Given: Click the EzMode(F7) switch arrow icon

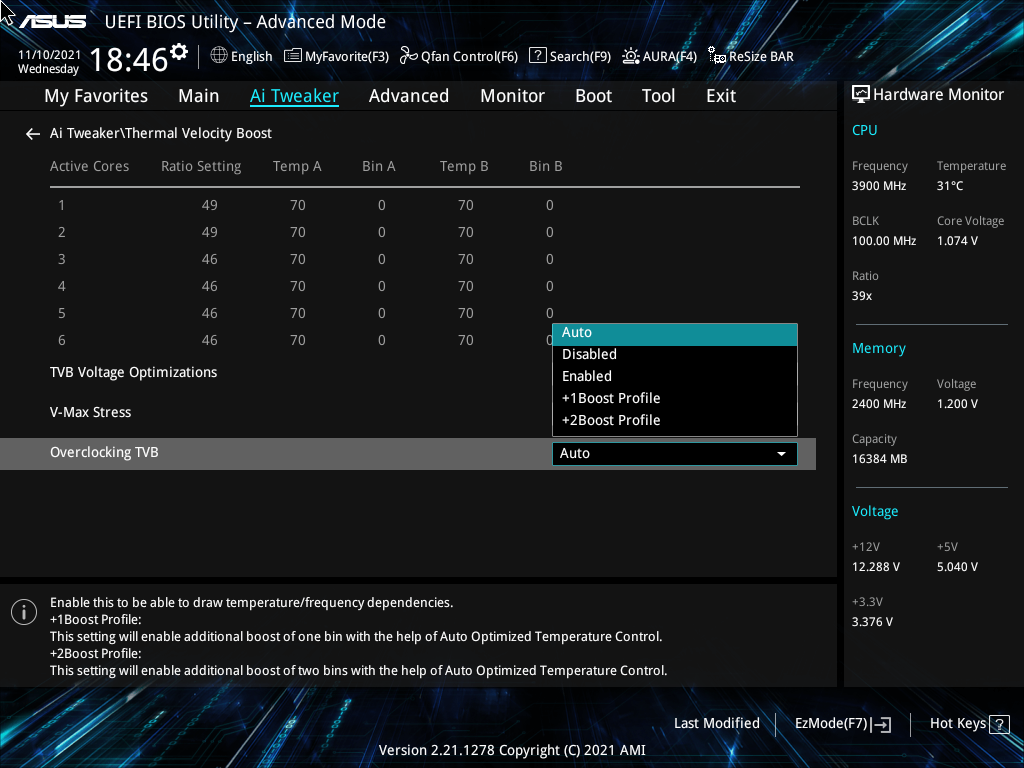Looking at the screenshot, I should [x=882, y=724].
